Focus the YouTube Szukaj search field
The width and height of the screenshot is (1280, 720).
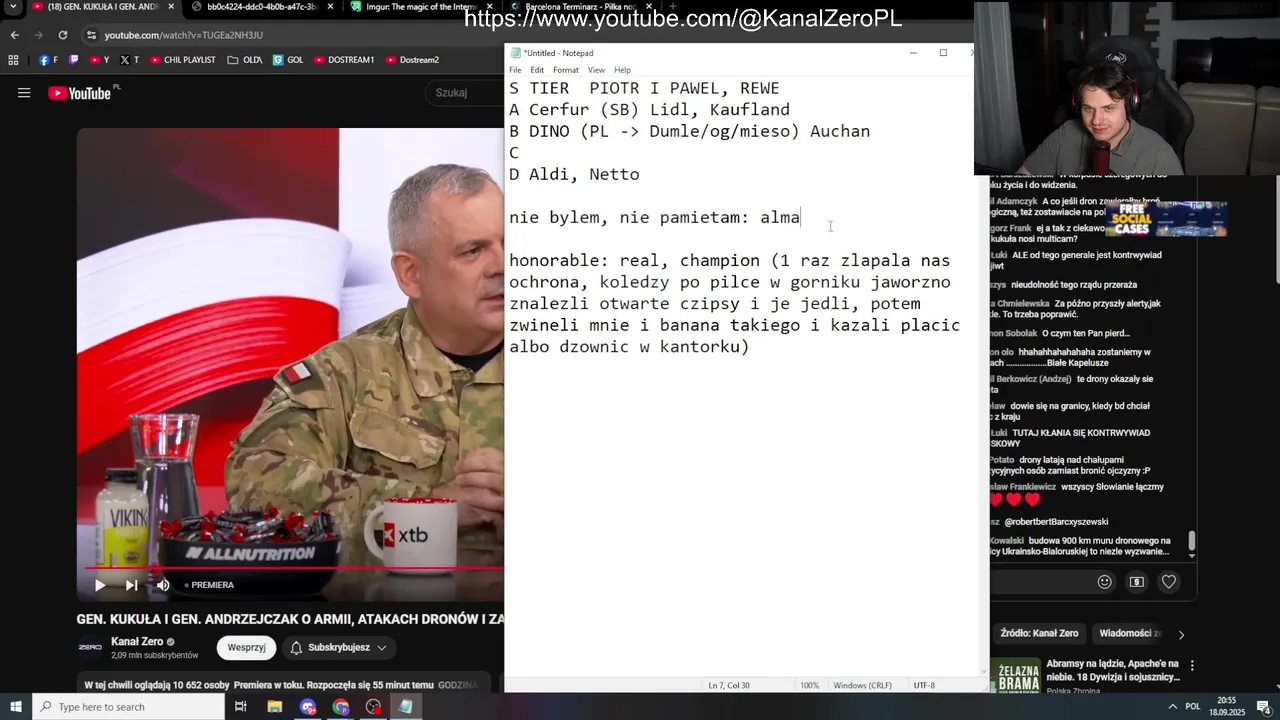tap(466, 93)
